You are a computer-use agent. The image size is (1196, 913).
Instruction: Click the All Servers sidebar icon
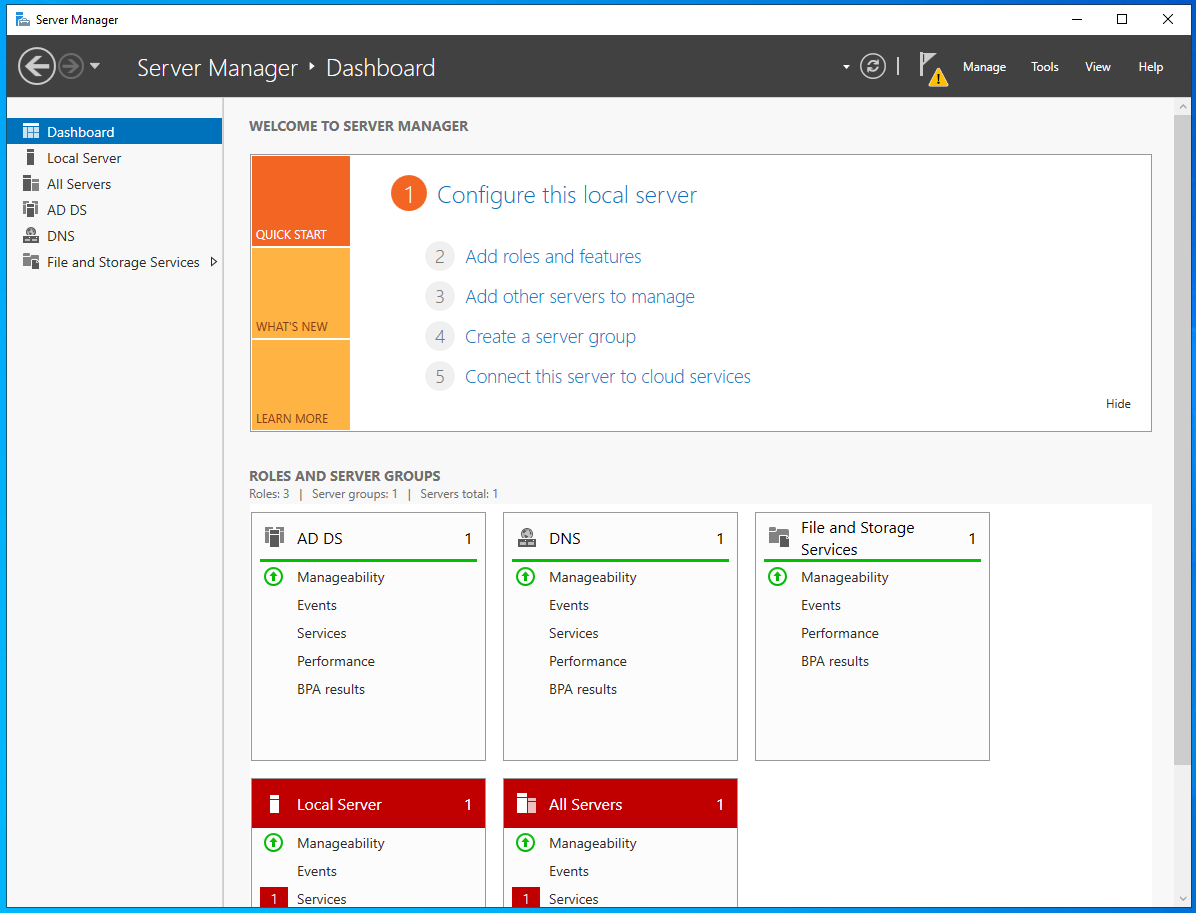30,184
